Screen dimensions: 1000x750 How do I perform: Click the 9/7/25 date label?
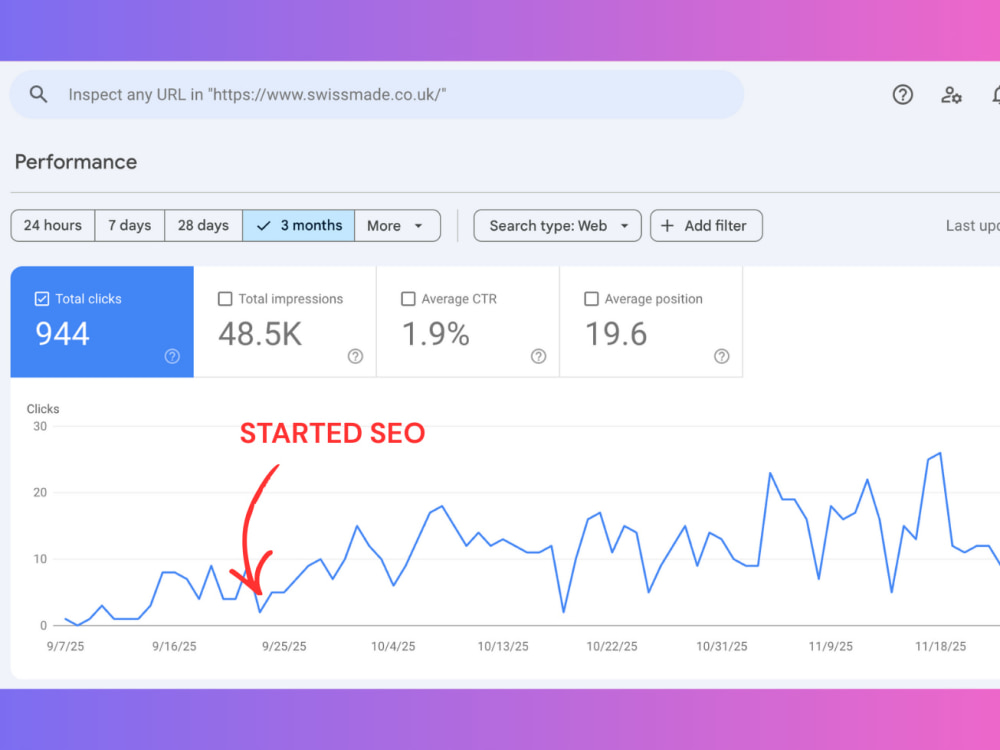click(x=65, y=646)
